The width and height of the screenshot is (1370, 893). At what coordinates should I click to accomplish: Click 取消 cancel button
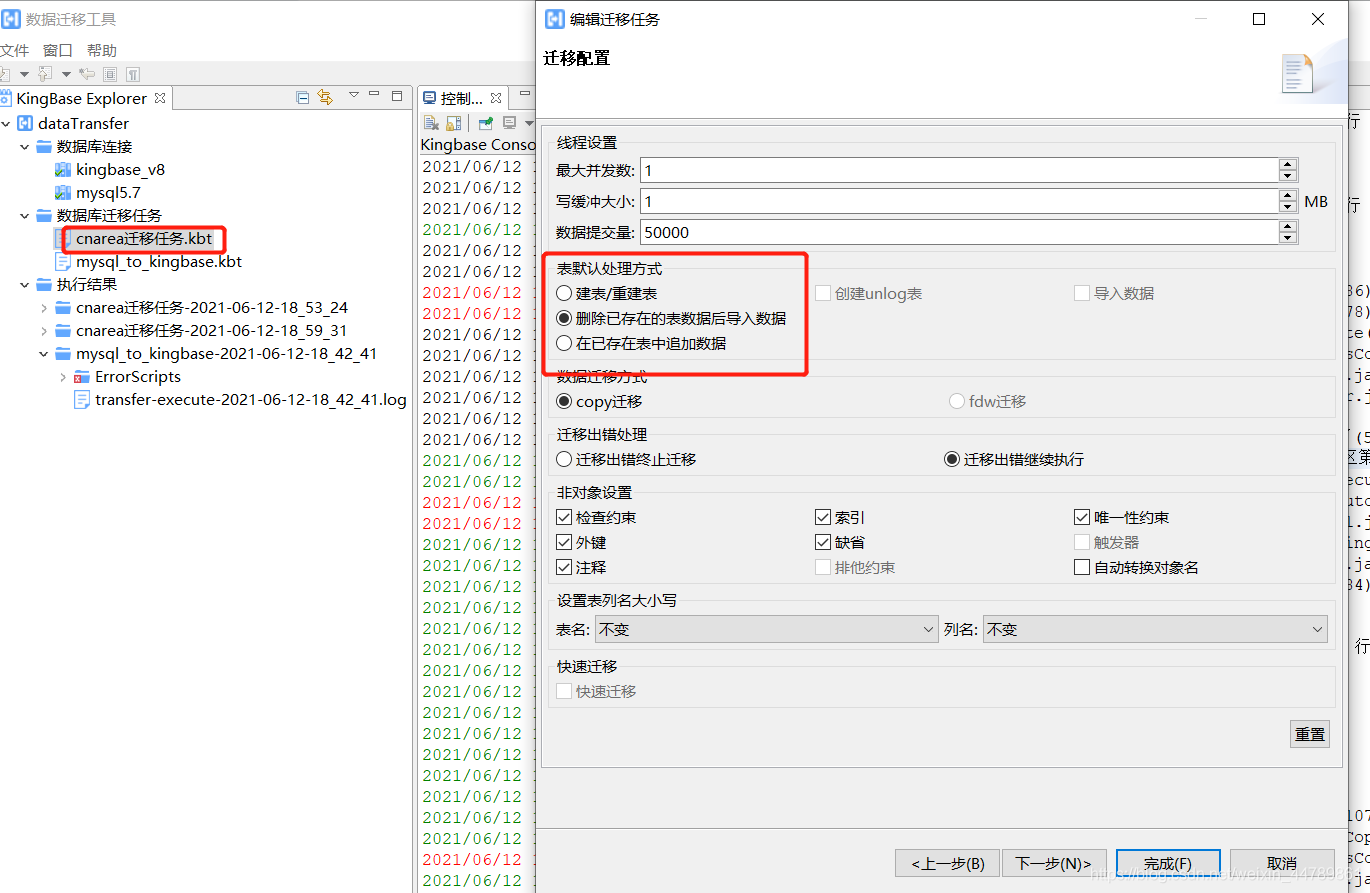(1282, 863)
